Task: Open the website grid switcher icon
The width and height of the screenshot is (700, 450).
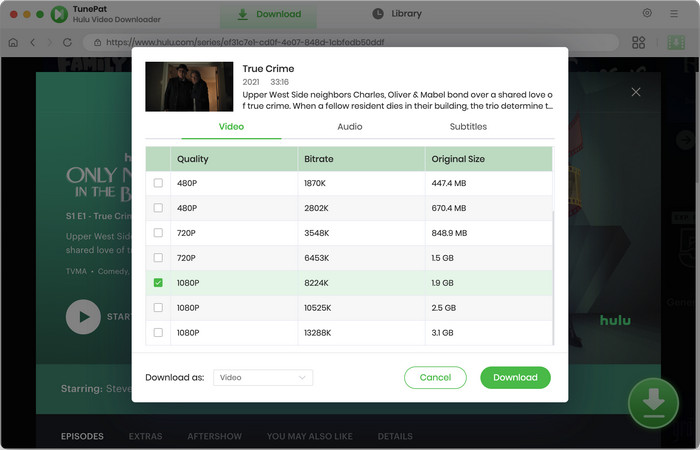Action: [x=638, y=42]
